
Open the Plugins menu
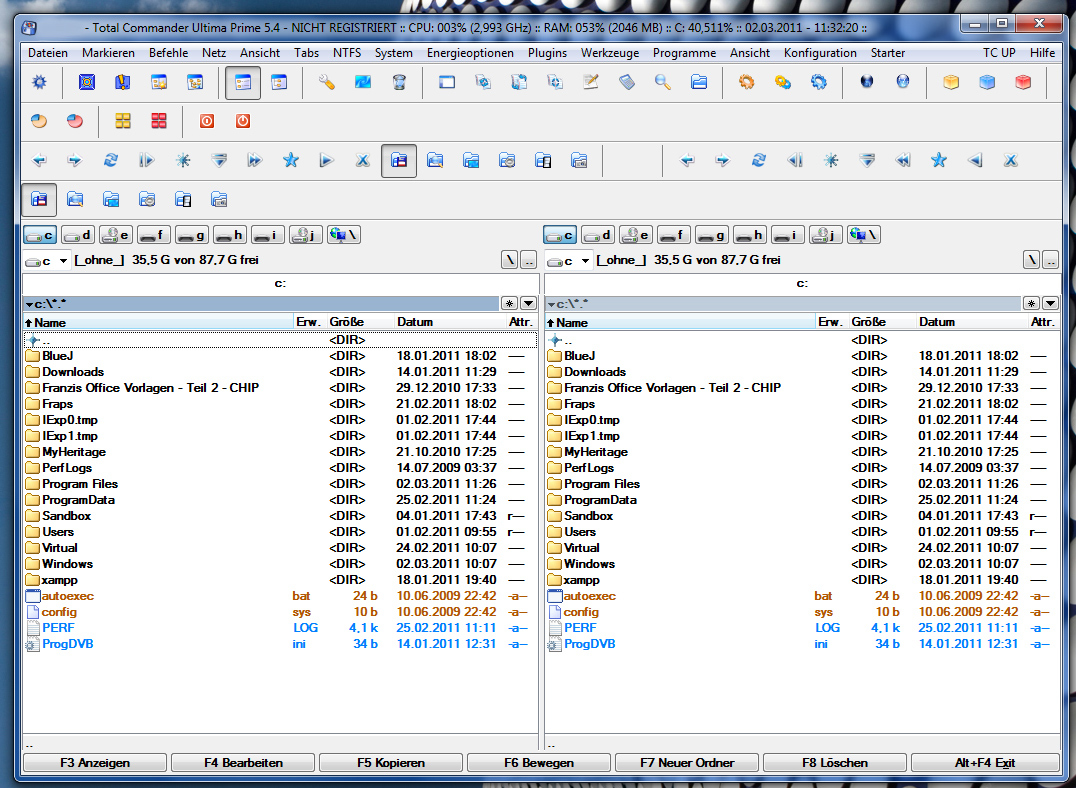[x=547, y=53]
